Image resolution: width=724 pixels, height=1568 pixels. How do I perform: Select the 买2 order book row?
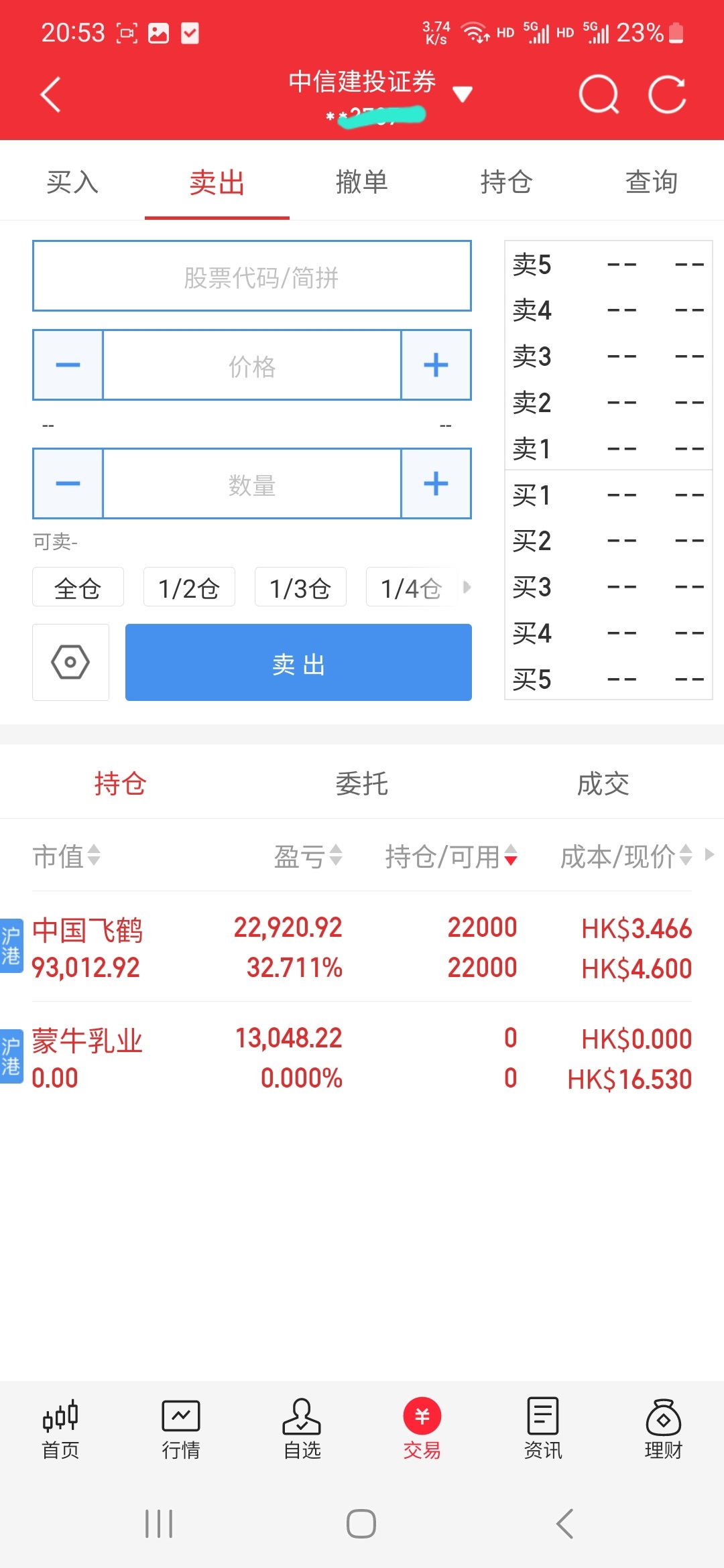point(608,541)
